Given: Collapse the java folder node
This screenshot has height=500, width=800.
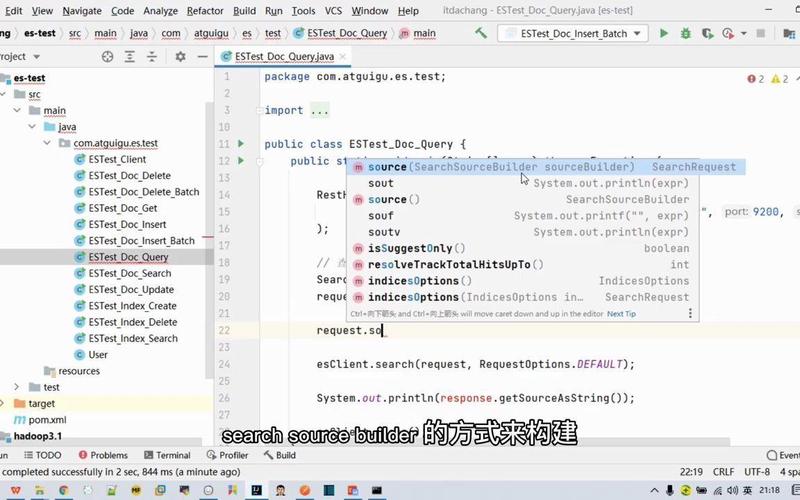Looking at the screenshot, I should 32,127.
